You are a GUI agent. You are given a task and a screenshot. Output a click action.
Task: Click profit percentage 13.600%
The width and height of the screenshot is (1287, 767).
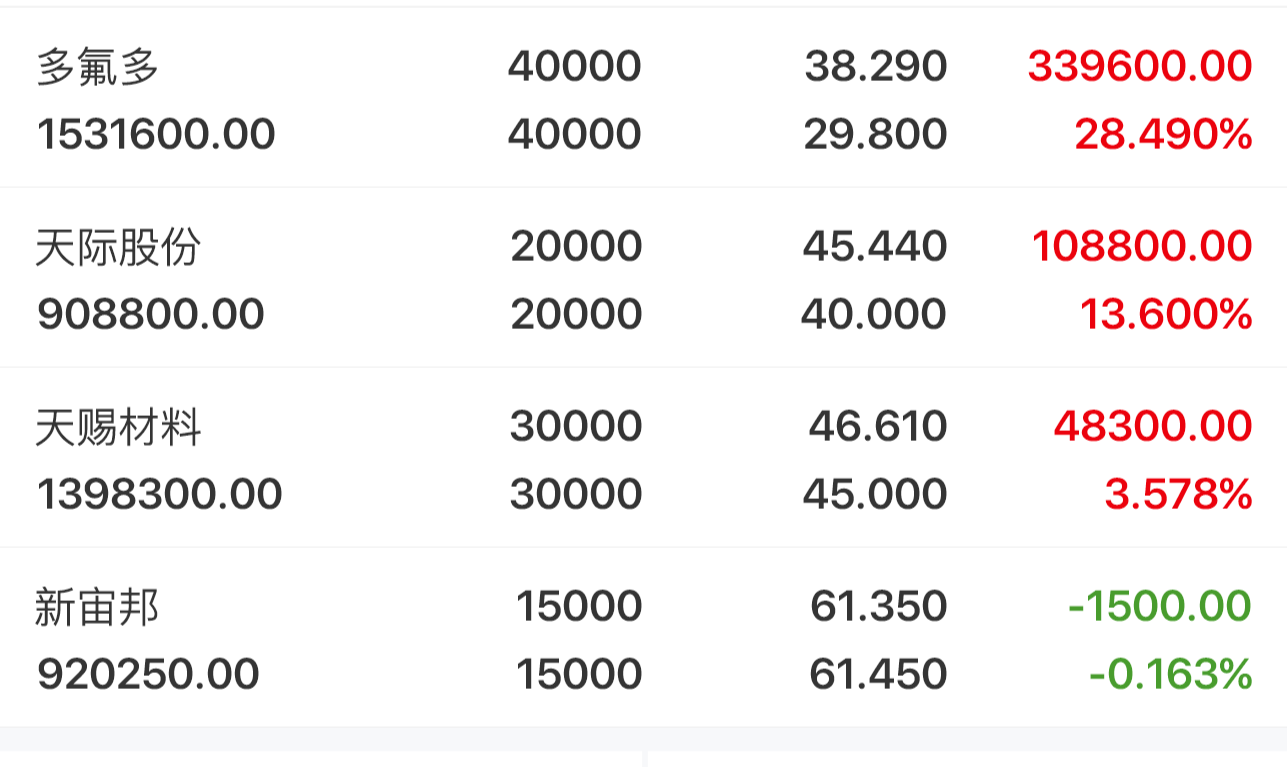click(1165, 314)
